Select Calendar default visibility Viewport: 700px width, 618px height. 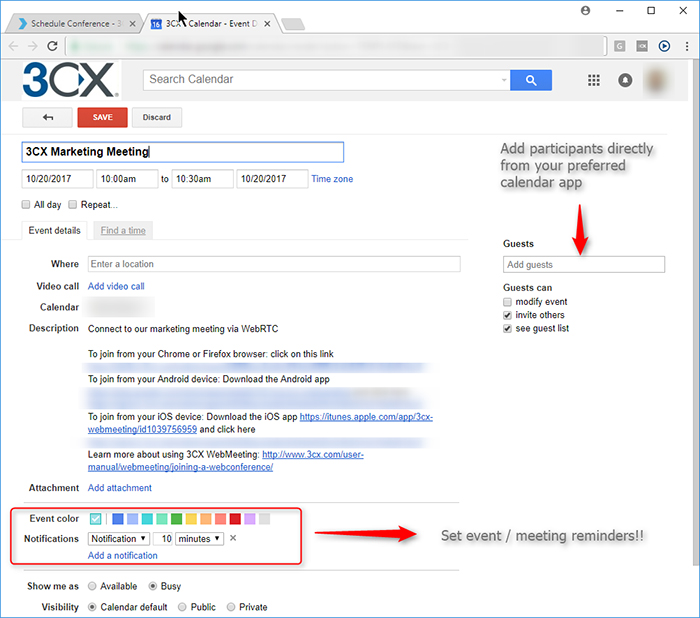tap(92, 607)
